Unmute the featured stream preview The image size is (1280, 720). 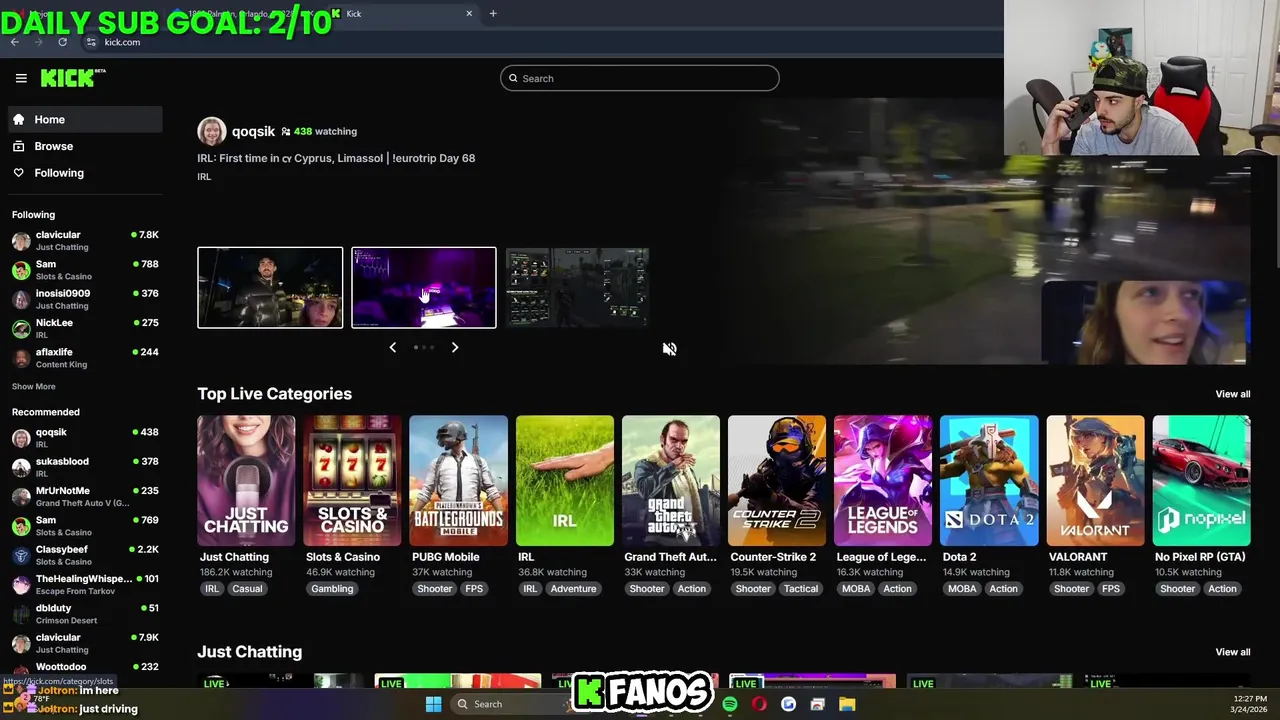click(x=670, y=349)
